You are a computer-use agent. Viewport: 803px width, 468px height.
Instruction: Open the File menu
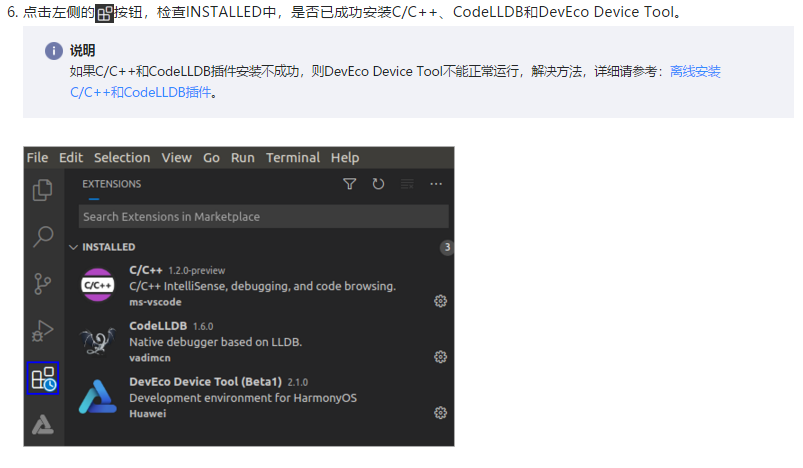tap(37, 158)
